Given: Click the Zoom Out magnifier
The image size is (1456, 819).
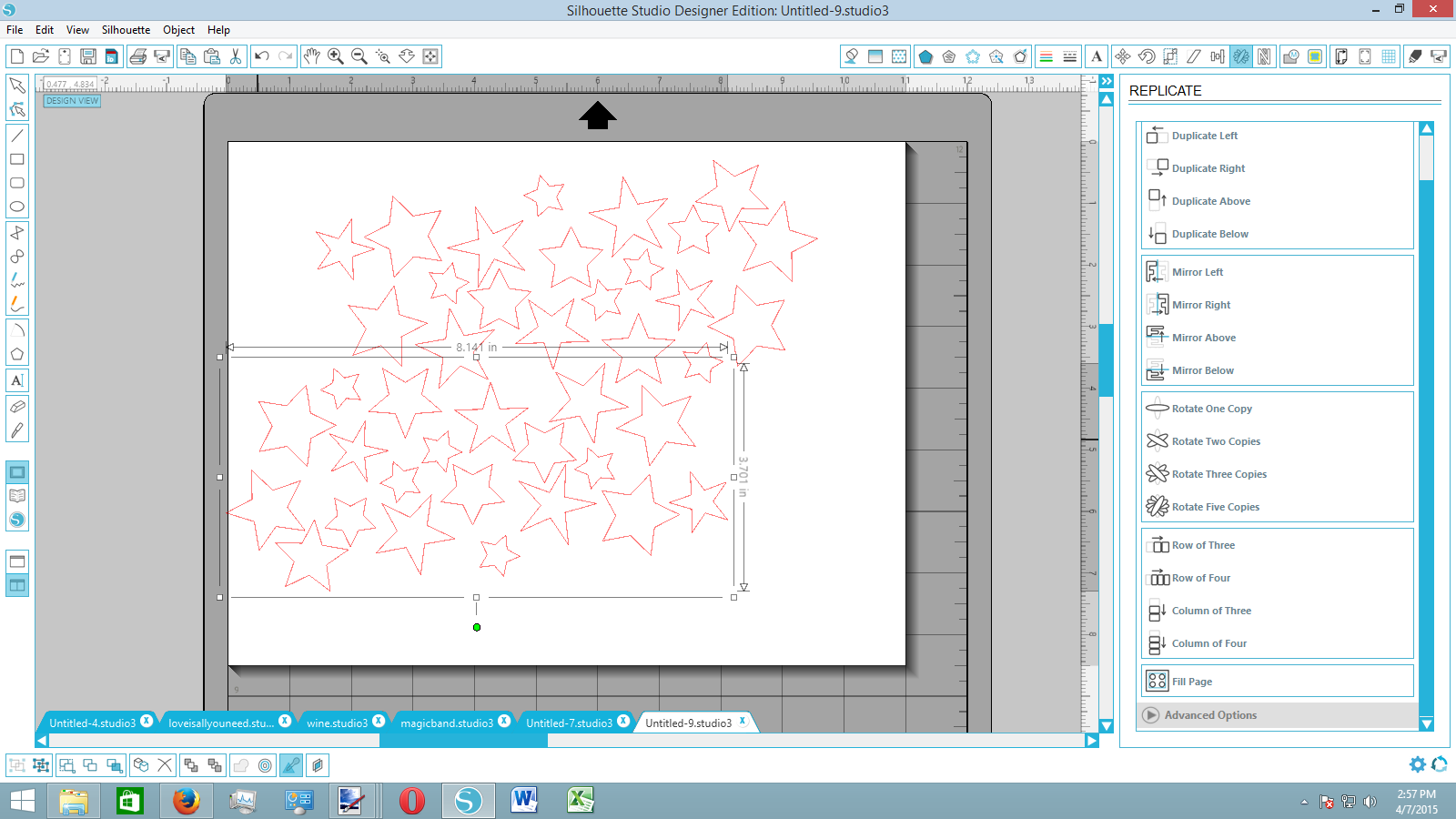Looking at the screenshot, I should 359,56.
